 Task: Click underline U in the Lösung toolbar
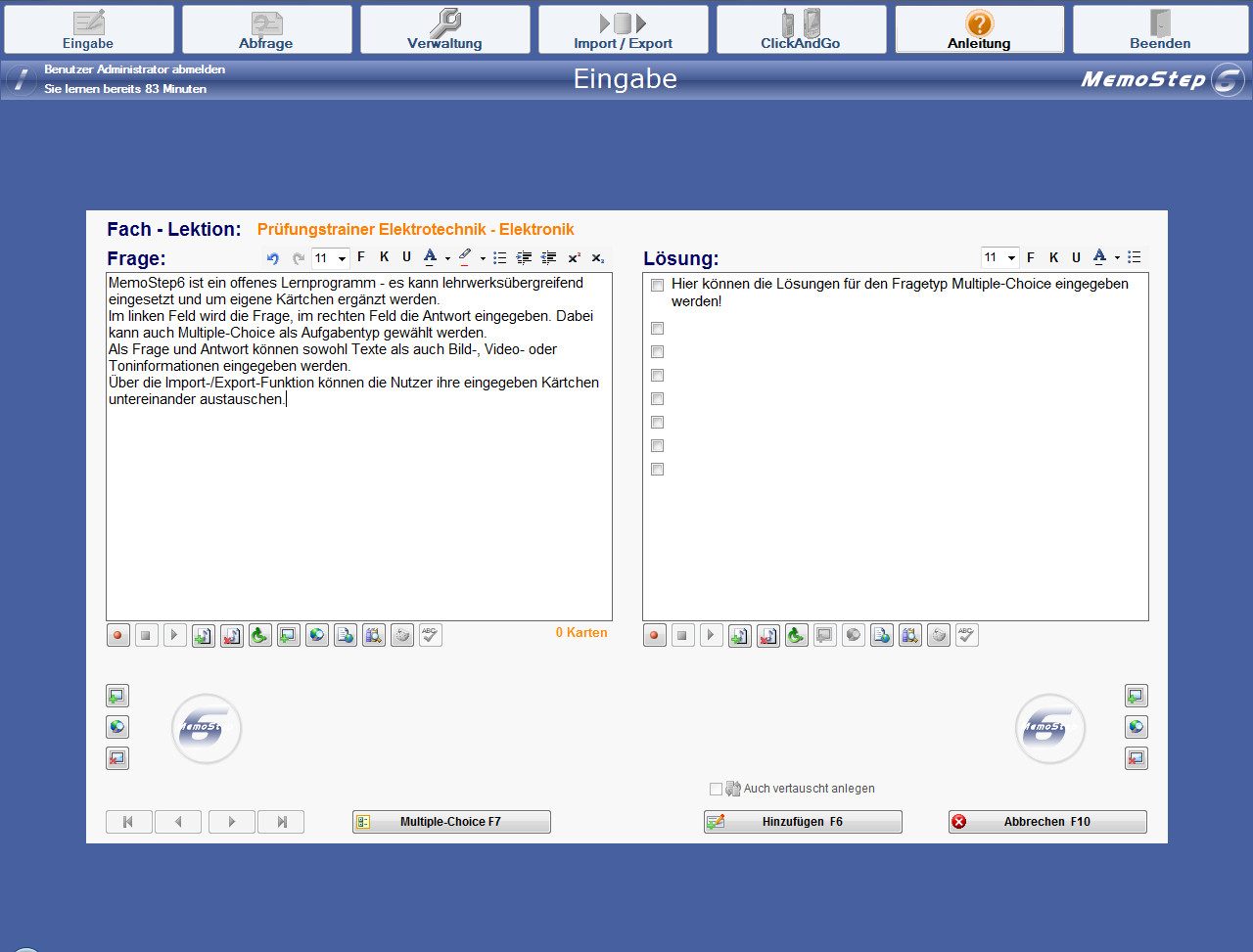[x=1076, y=257]
